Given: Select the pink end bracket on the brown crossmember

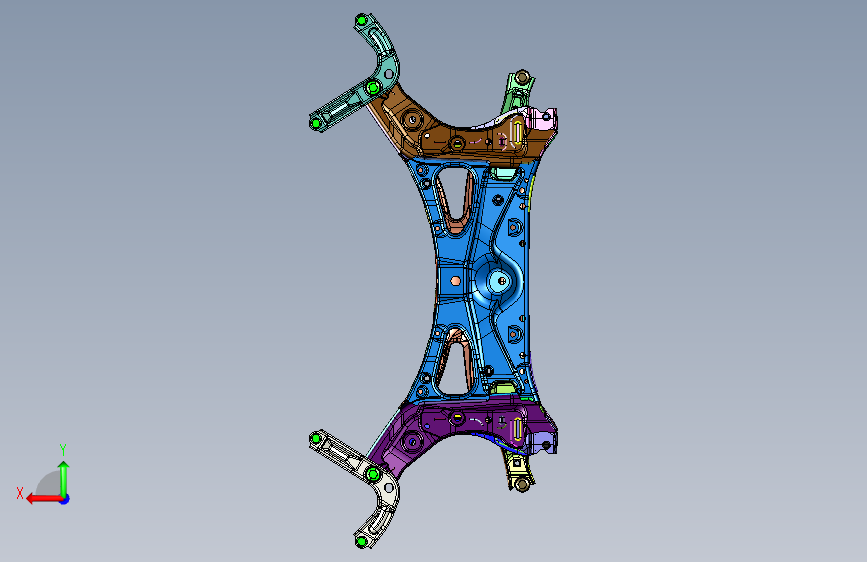Looking at the screenshot, I should 544,121.
